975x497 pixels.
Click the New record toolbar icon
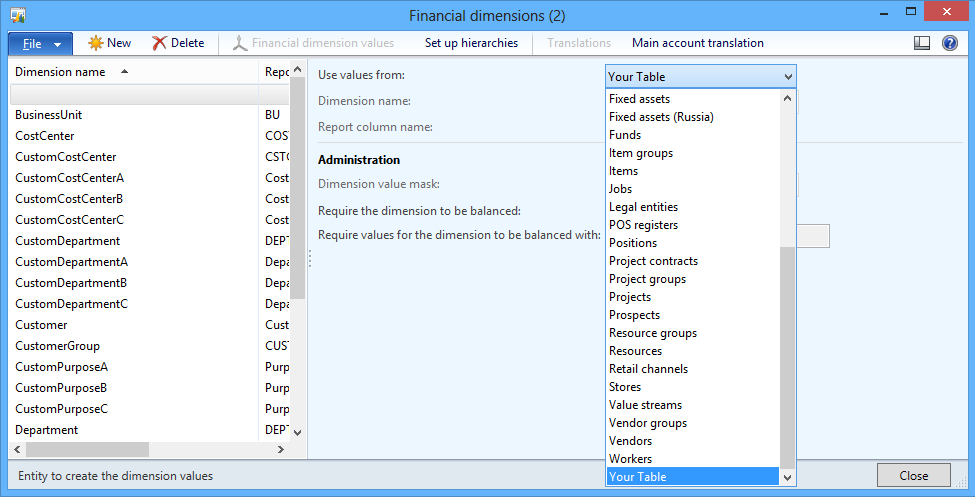[x=96, y=43]
